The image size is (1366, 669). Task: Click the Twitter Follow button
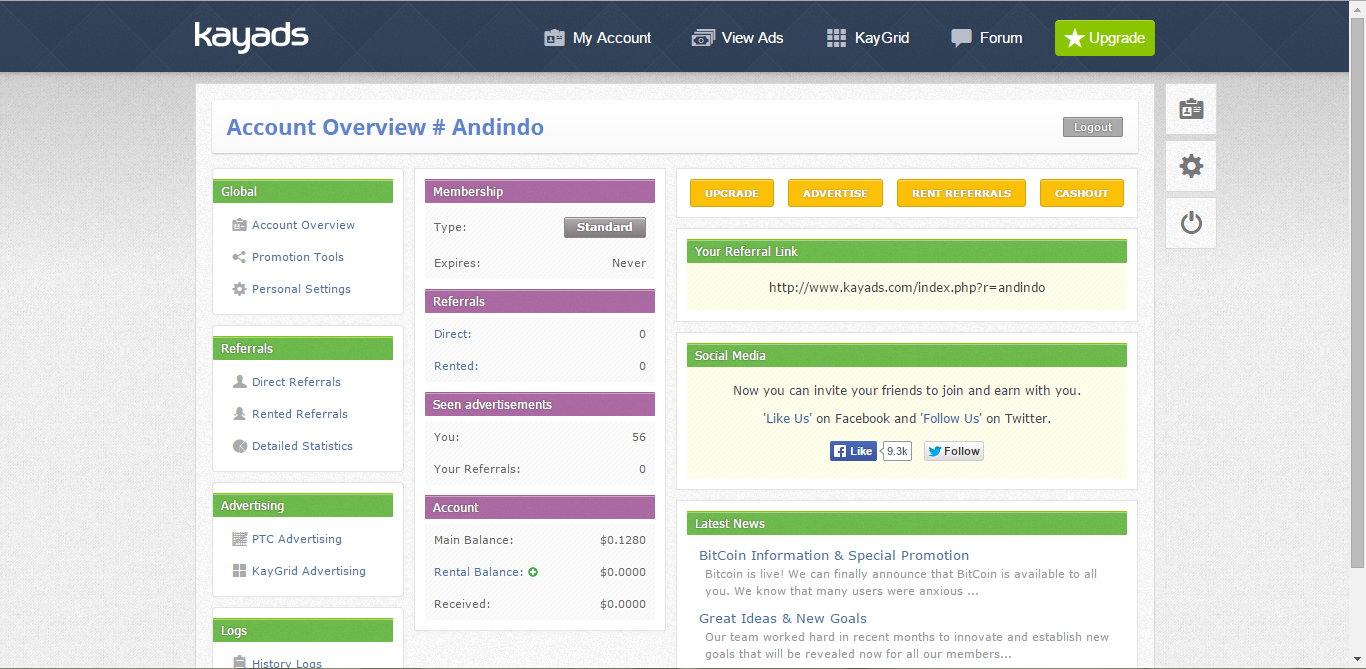click(954, 451)
